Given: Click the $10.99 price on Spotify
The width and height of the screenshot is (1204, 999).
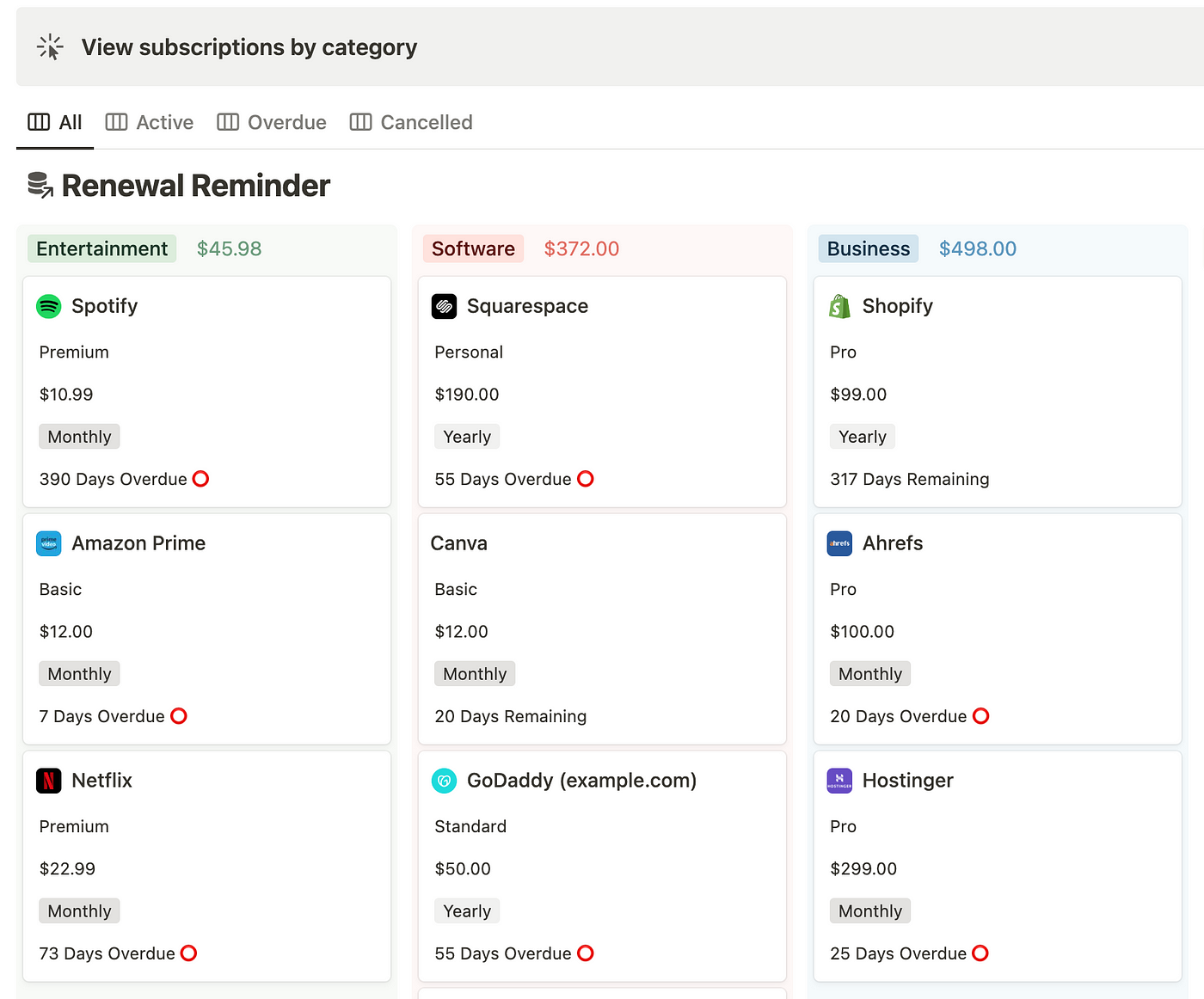Looking at the screenshot, I should click(66, 395).
